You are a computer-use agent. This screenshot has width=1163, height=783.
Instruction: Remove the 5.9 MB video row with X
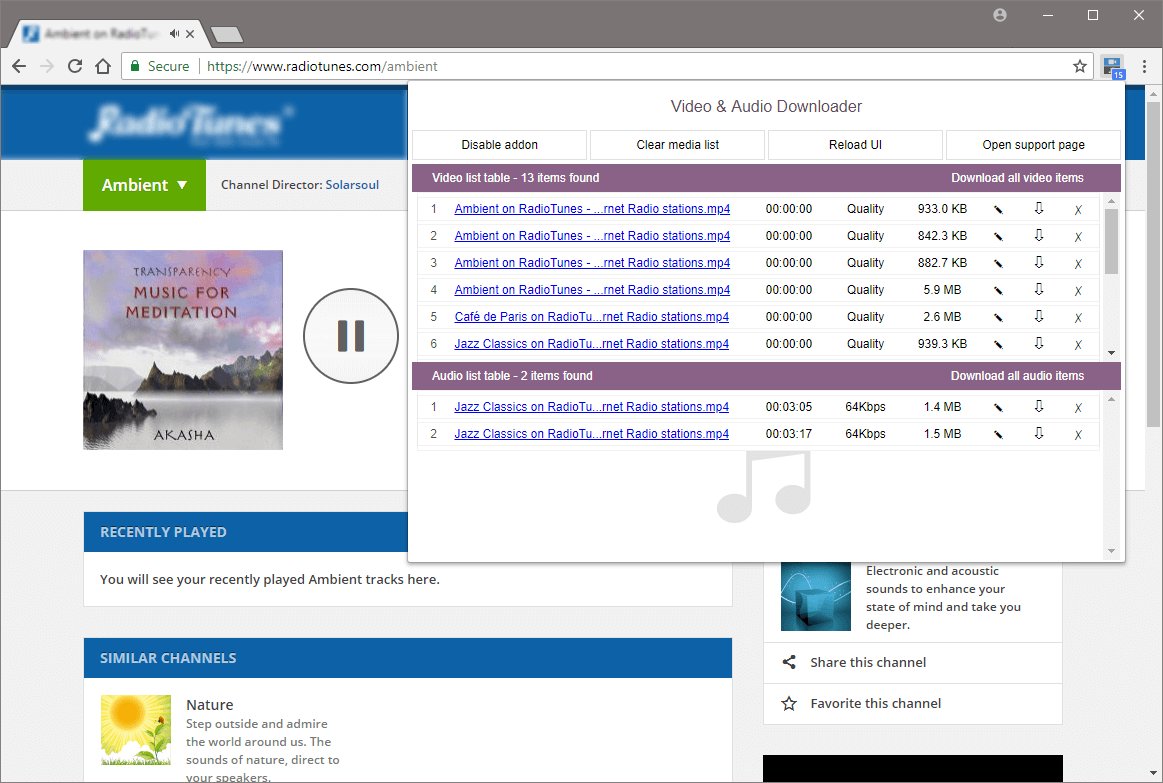[x=1078, y=291]
